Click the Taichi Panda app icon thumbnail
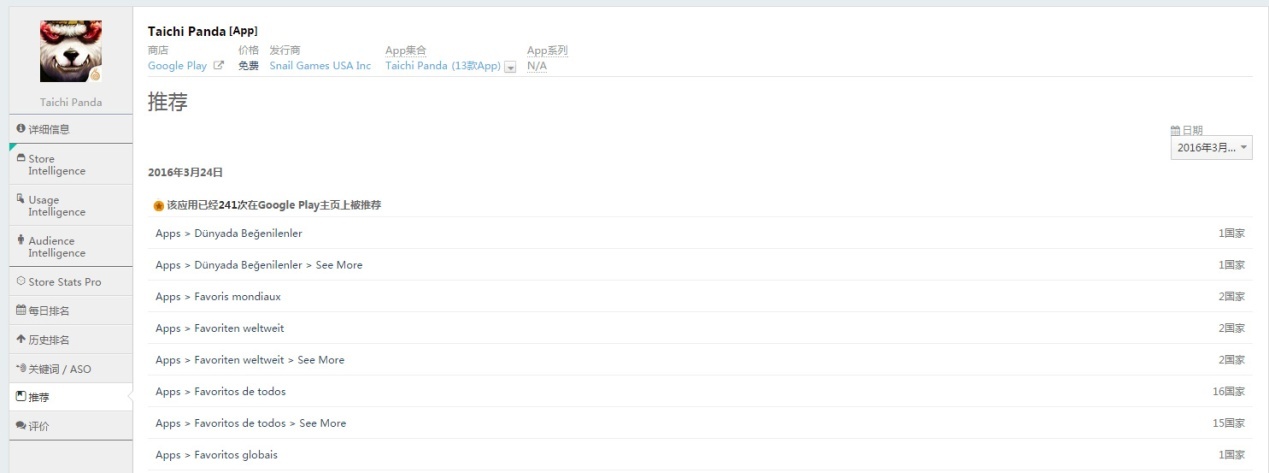The image size is (1269, 473). (x=70, y=52)
